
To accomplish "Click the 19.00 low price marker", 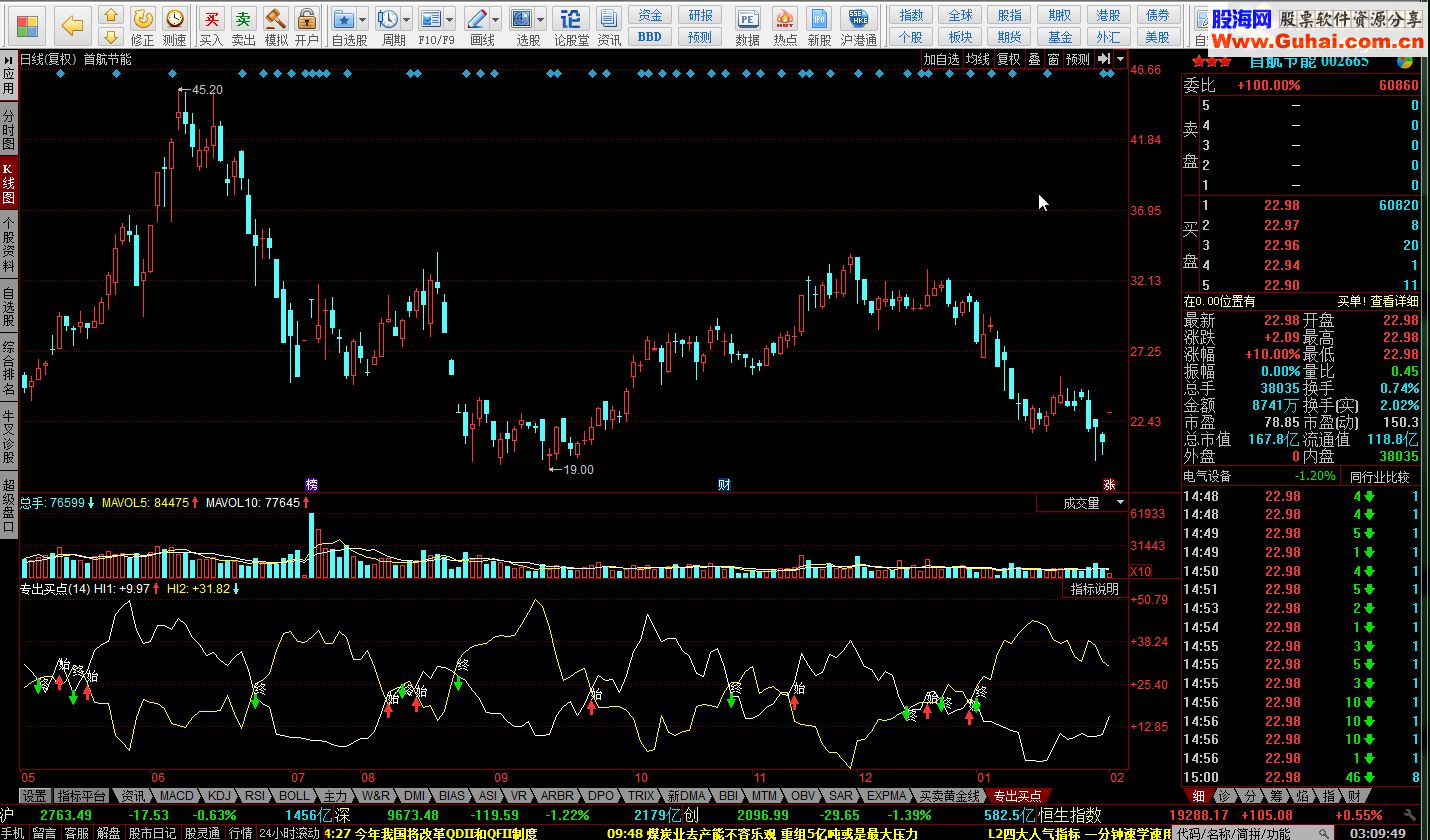I will pyautogui.click(x=572, y=470).
